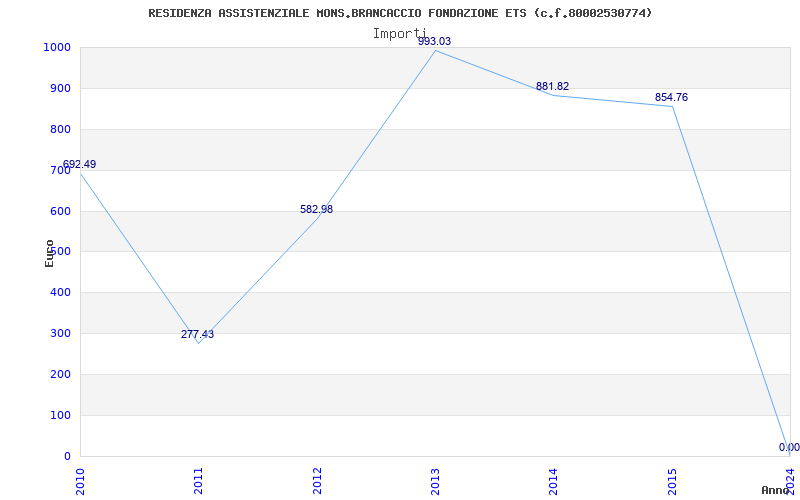
Task: Select the 2012 x-axis year label
Action: pos(317,481)
